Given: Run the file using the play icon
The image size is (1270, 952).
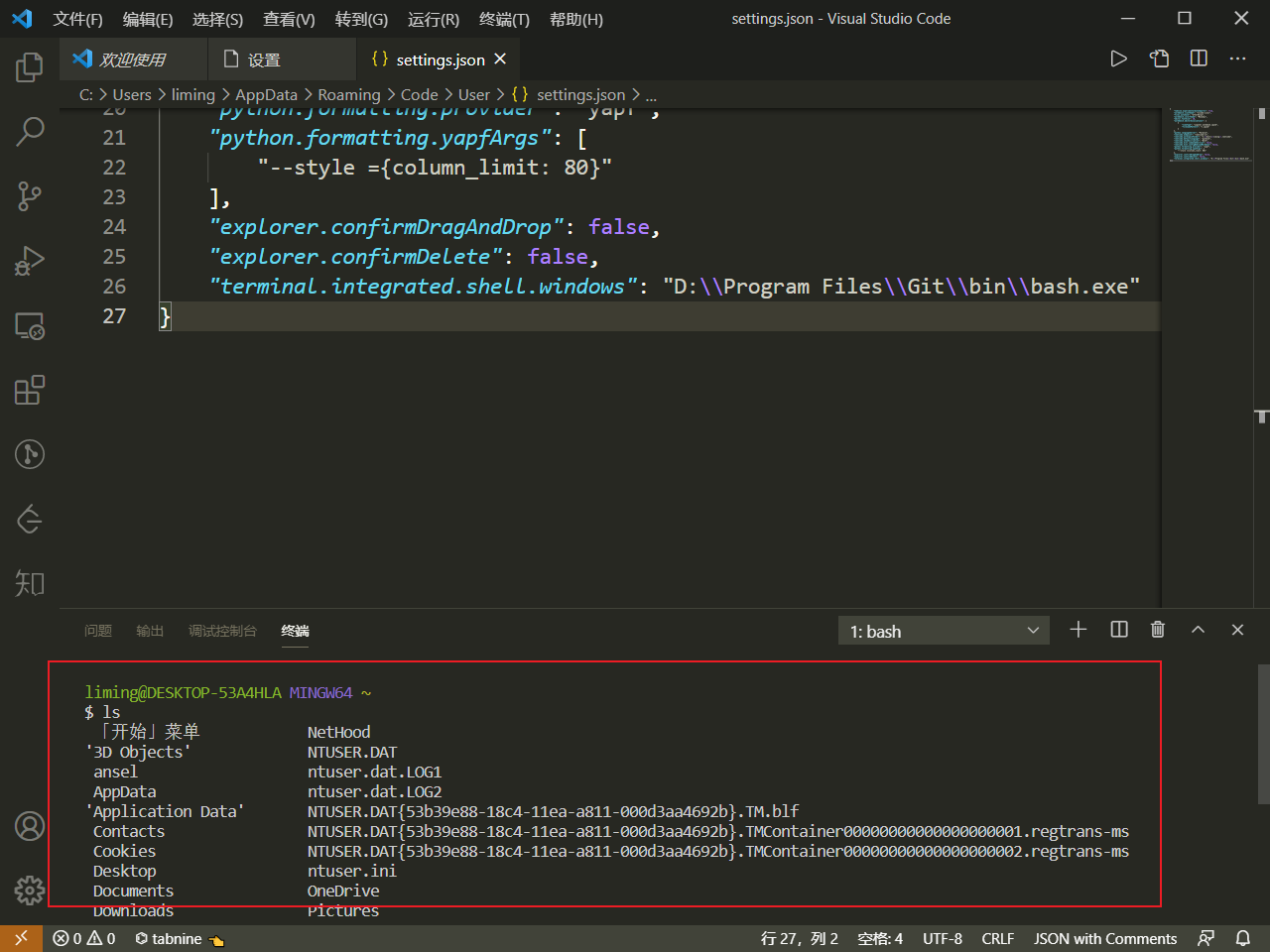Looking at the screenshot, I should [1119, 59].
